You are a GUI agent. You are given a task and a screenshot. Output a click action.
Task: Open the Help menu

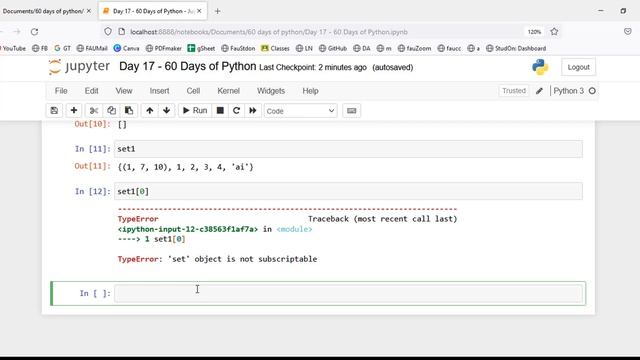pos(310,91)
